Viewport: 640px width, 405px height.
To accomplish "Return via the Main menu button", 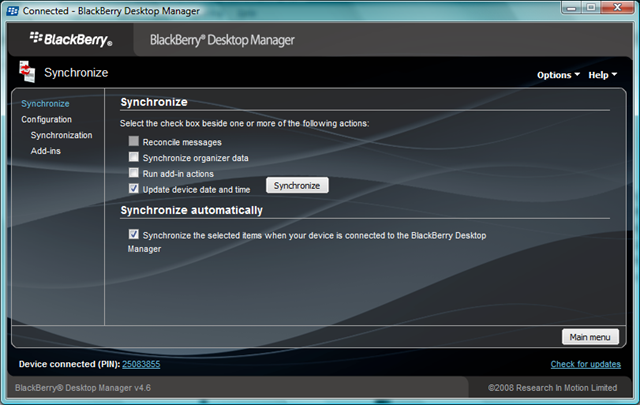I will [590, 337].
